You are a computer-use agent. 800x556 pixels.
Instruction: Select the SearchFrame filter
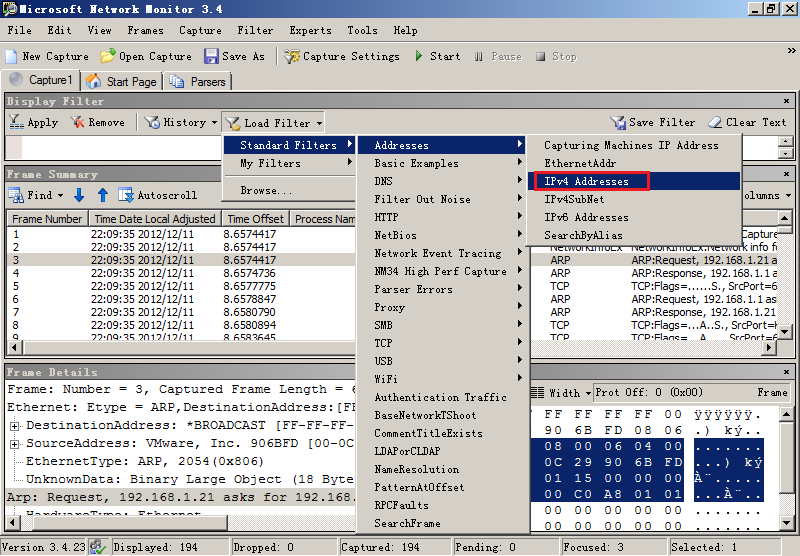point(442,523)
